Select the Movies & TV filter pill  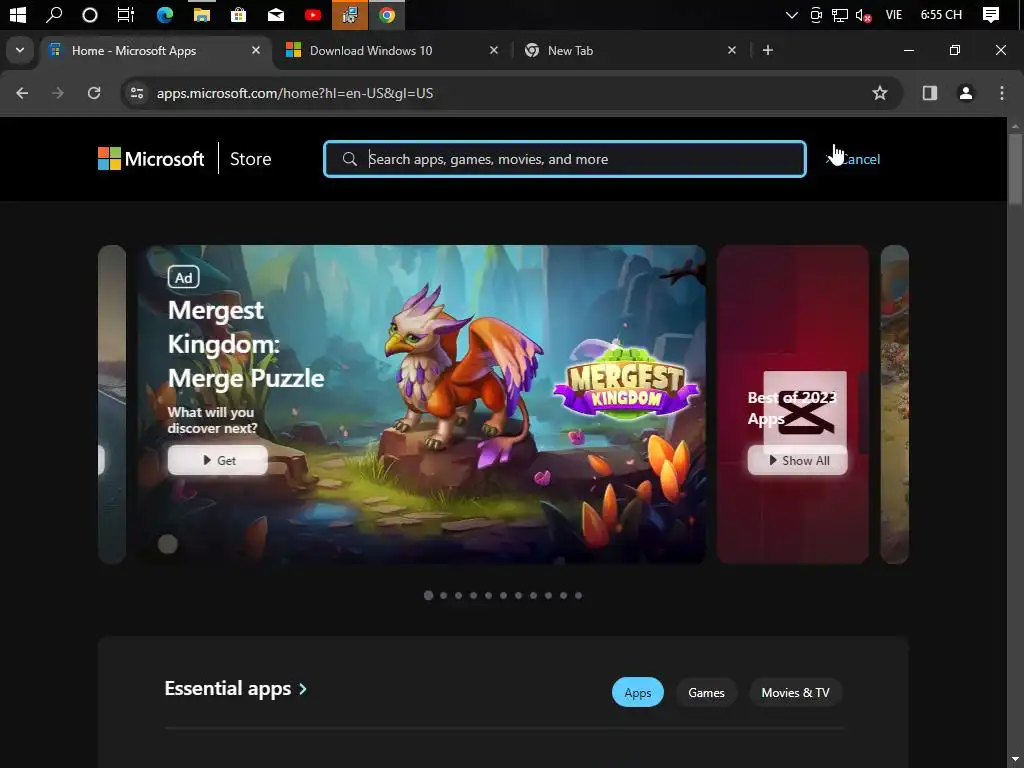[x=795, y=692]
